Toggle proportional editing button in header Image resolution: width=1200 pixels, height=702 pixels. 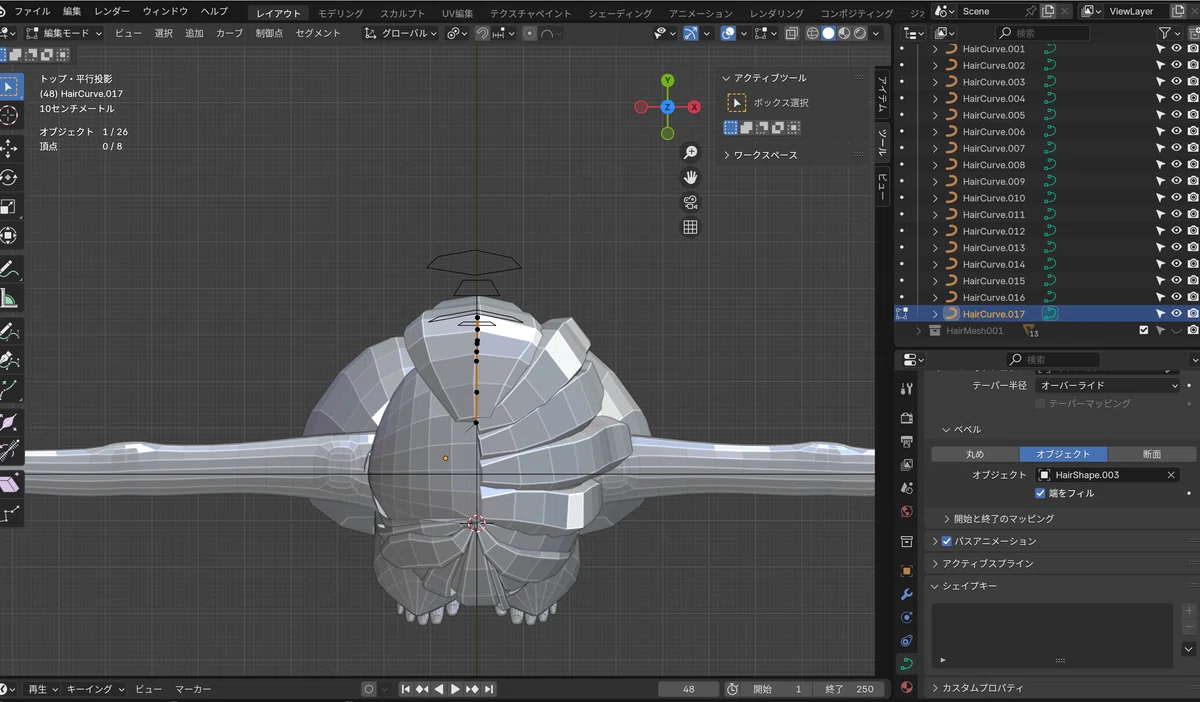(530, 33)
